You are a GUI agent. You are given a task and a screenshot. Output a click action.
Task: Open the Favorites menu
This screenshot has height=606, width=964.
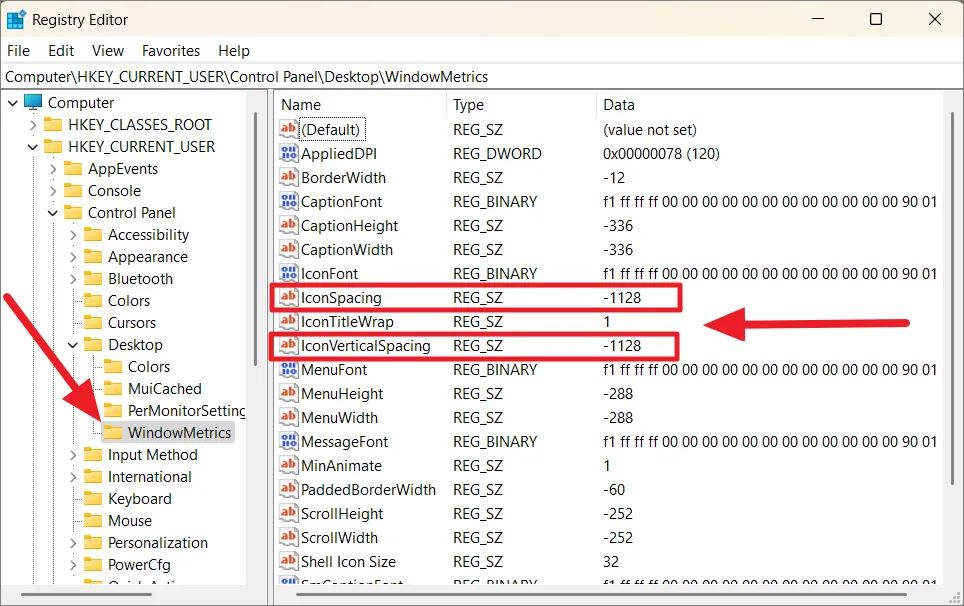click(171, 51)
